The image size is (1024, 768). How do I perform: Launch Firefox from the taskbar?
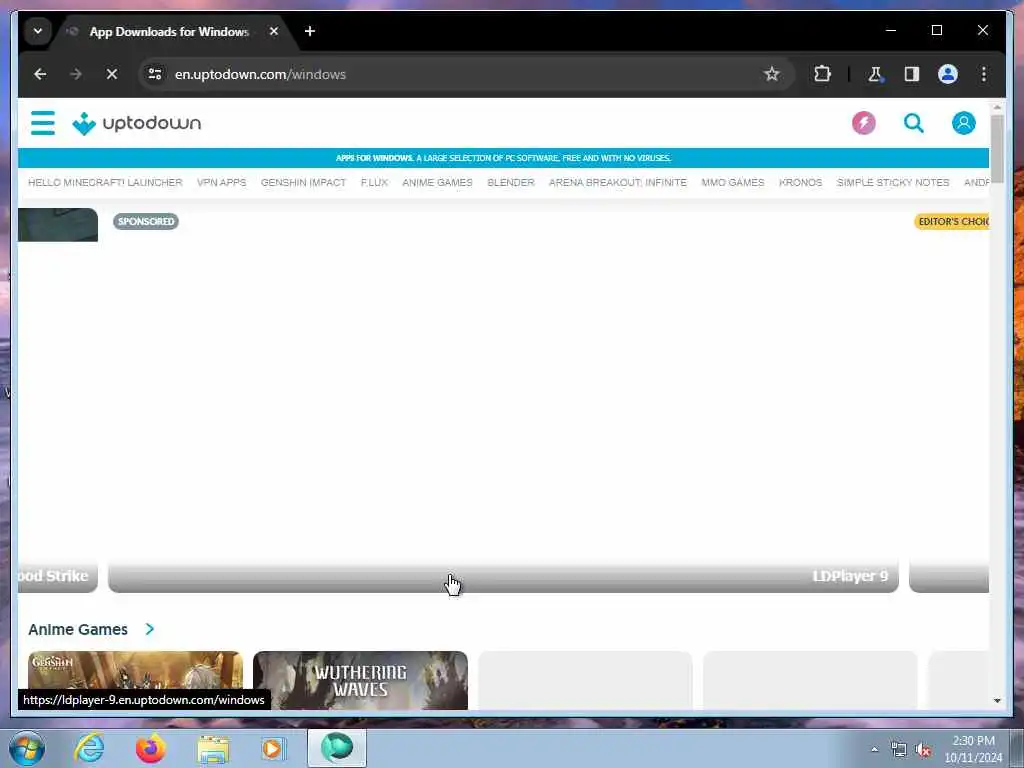coord(150,748)
